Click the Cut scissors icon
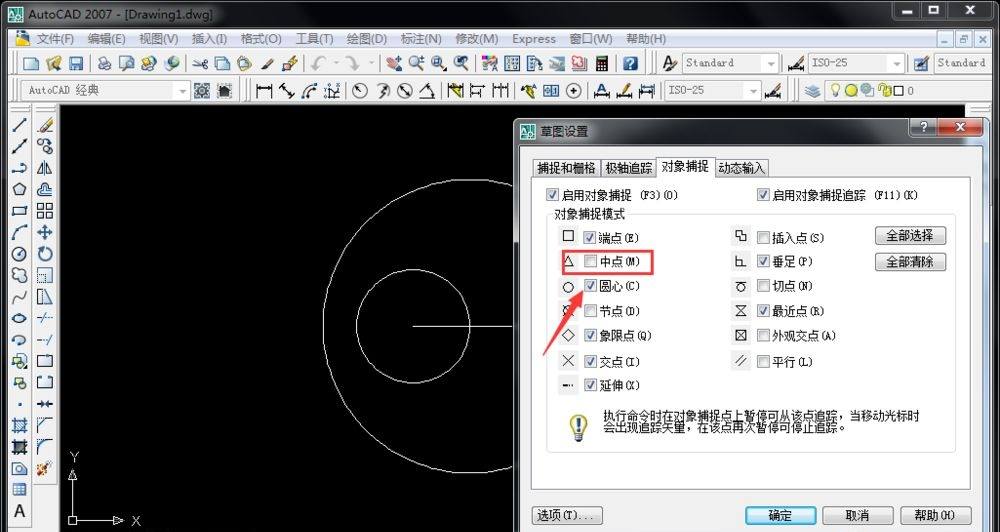The width and height of the screenshot is (1000, 532). pyautogui.click(x=200, y=63)
